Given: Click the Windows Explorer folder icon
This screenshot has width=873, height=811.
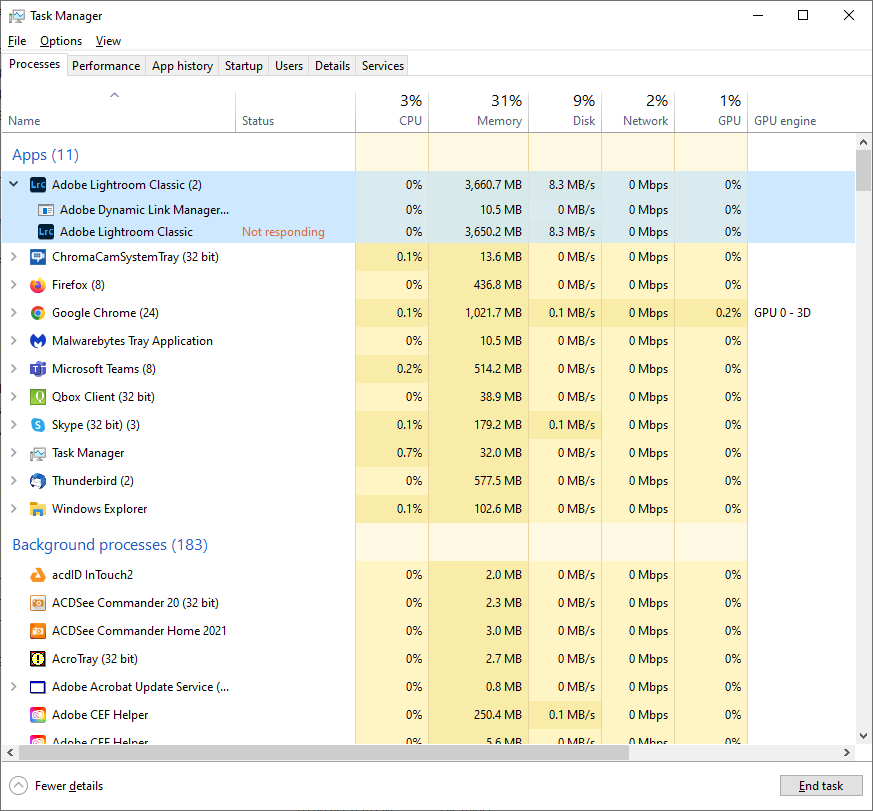Looking at the screenshot, I should click(x=38, y=509).
